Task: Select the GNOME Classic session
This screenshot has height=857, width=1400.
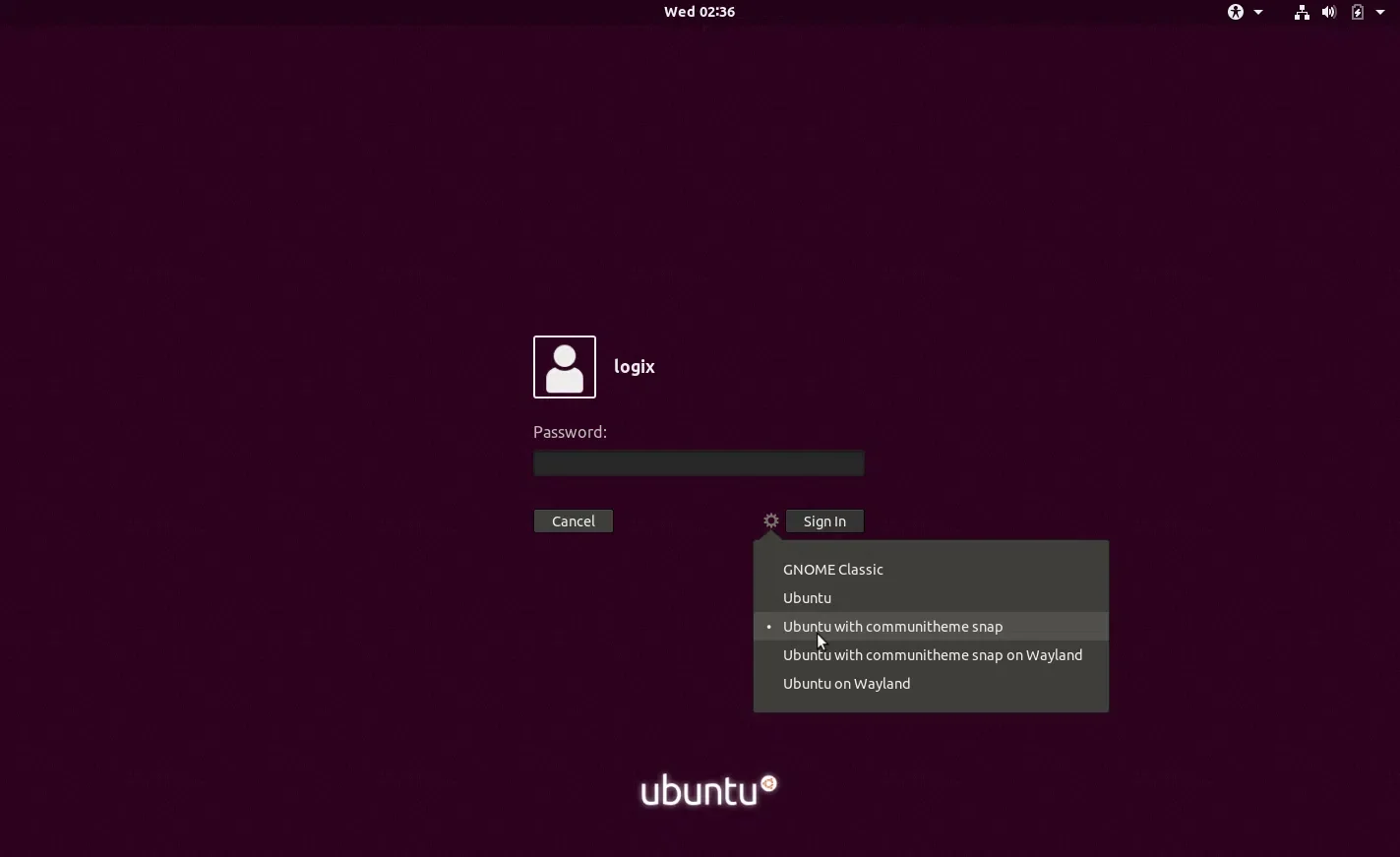Action: pyautogui.click(x=931, y=570)
